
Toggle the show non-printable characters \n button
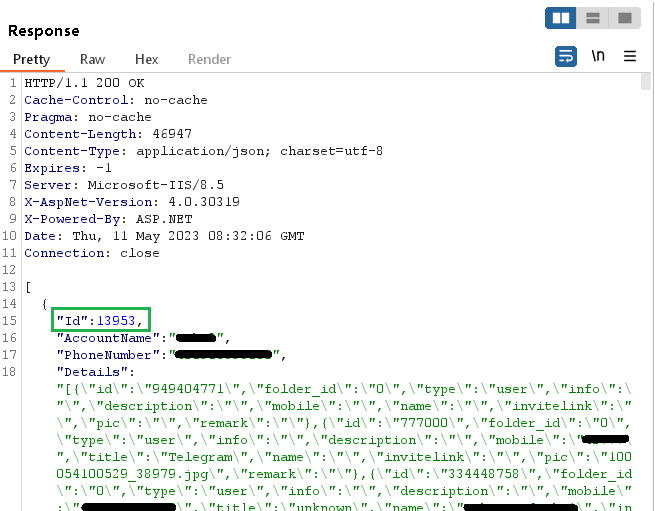coord(598,56)
